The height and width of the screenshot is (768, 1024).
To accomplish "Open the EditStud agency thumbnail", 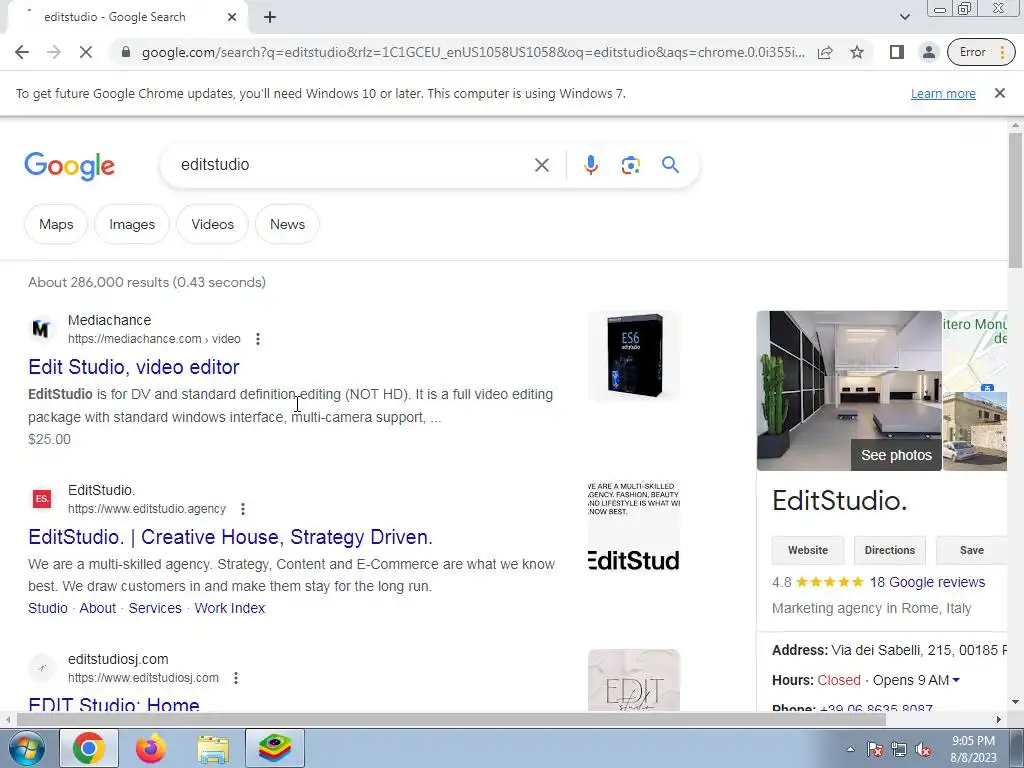I will (x=634, y=526).
